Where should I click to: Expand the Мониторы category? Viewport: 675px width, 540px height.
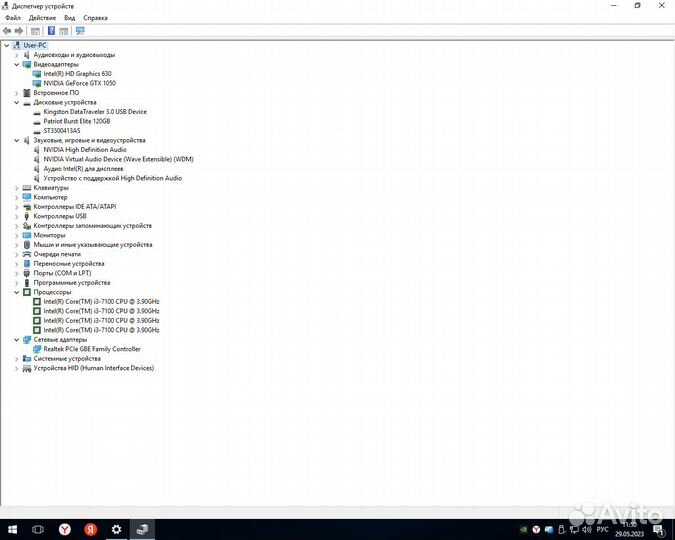[16, 235]
